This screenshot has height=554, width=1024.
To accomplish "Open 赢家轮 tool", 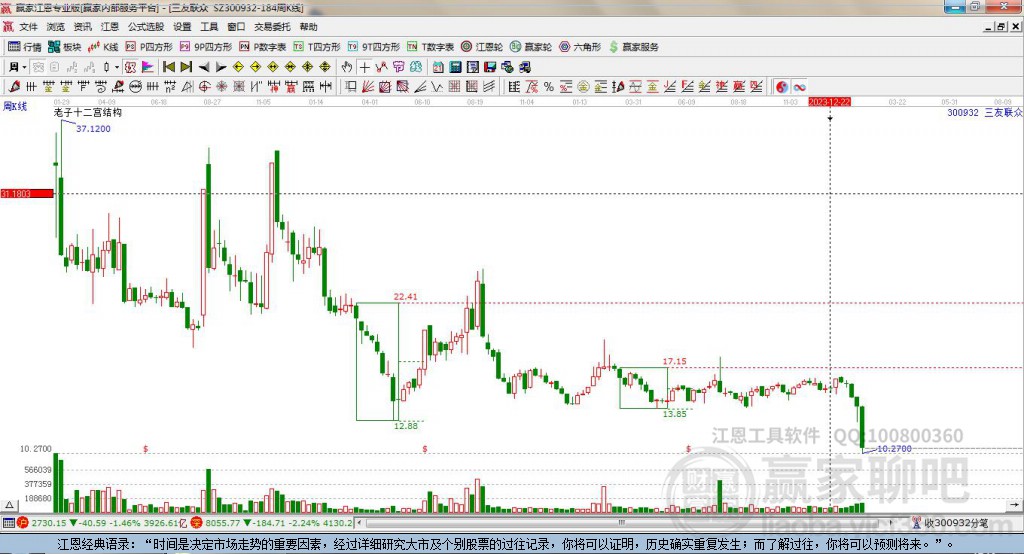I will pyautogui.click(x=531, y=47).
